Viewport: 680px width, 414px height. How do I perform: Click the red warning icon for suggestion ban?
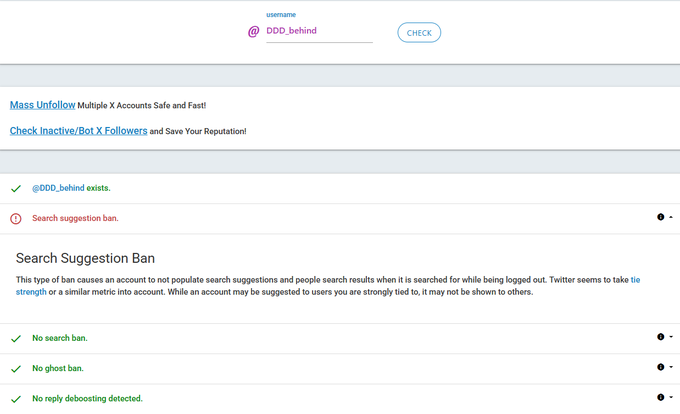point(16,218)
